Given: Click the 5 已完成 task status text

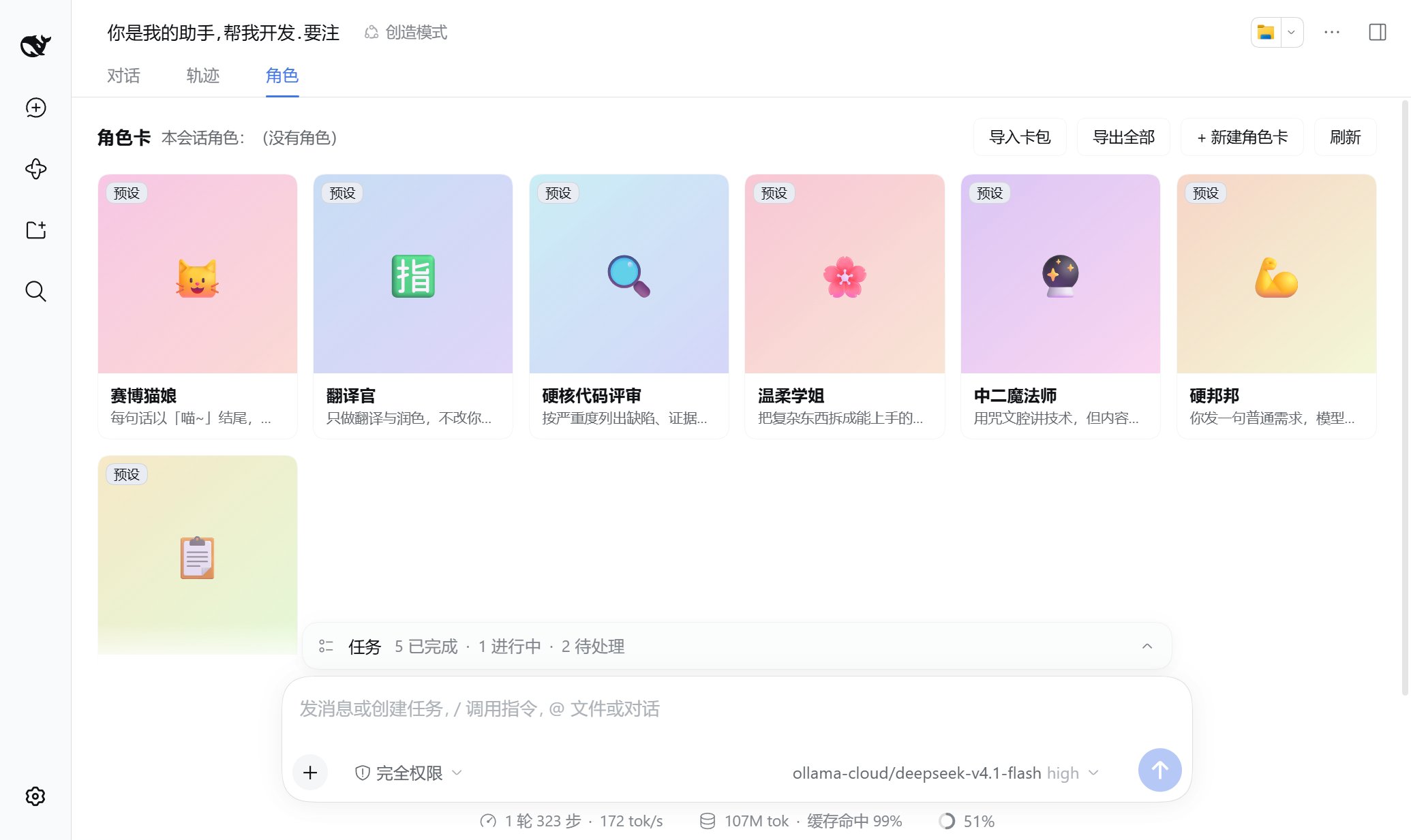Looking at the screenshot, I should click(426, 647).
